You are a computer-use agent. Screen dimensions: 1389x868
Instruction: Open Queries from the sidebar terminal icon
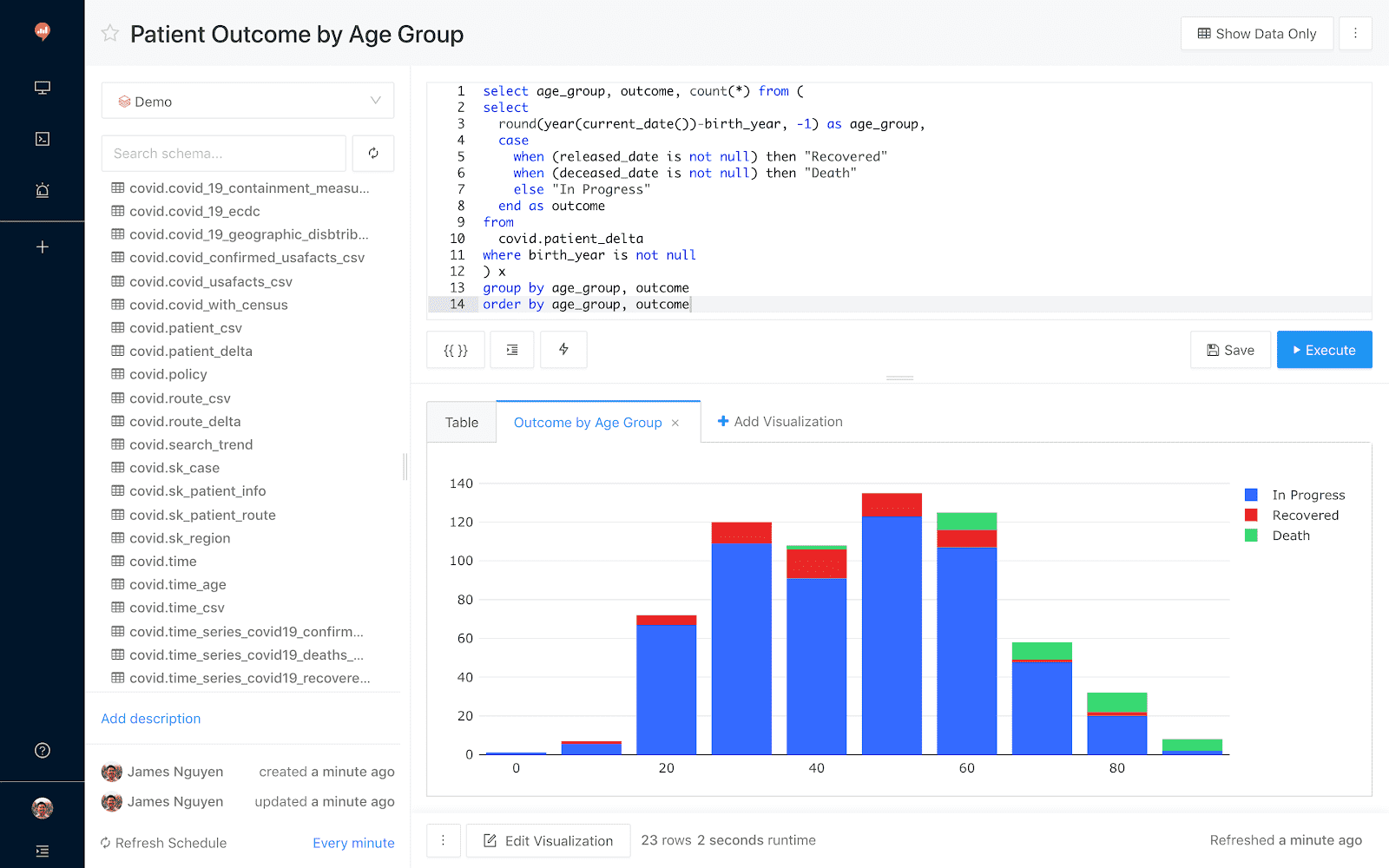tap(42, 139)
